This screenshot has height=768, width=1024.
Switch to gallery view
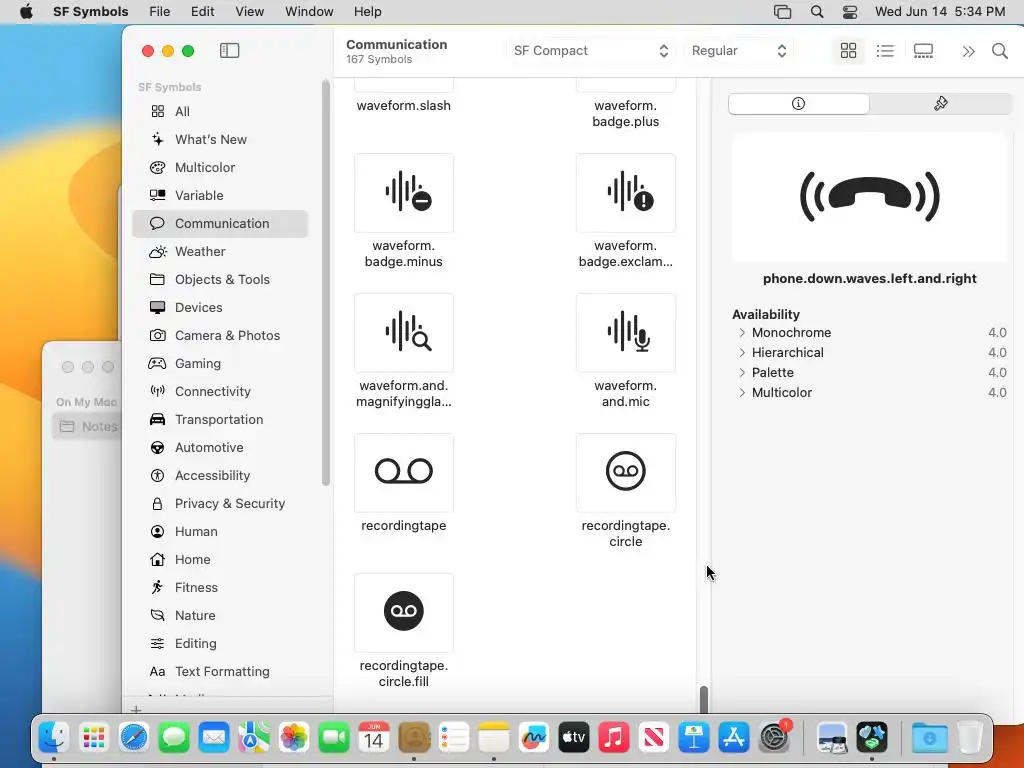click(x=923, y=50)
